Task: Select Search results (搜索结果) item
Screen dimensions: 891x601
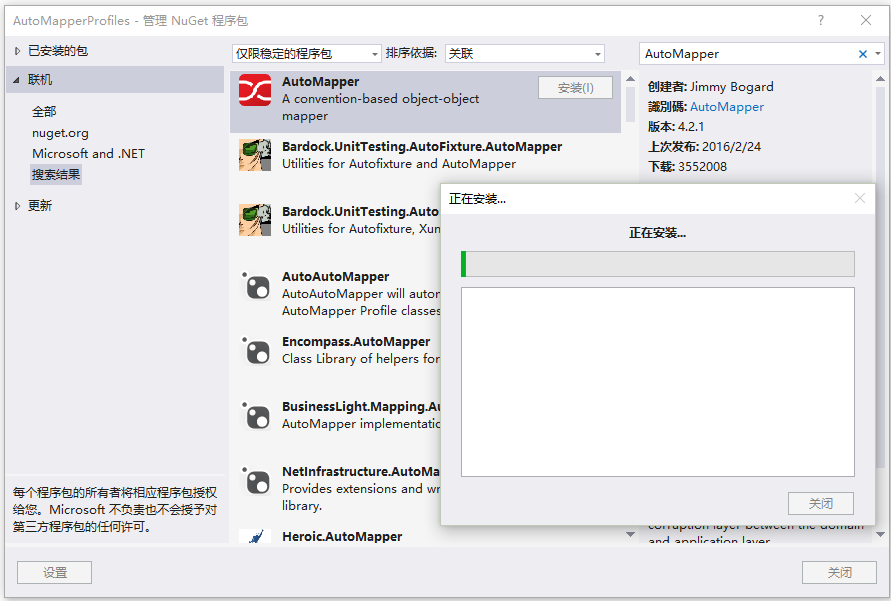Action: point(56,174)
